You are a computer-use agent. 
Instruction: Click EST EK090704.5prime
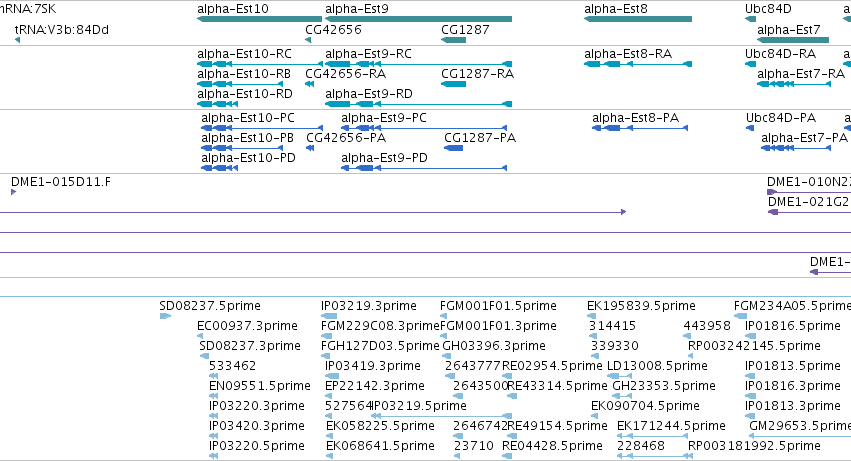pyautogui.click(x=645, y=406)
